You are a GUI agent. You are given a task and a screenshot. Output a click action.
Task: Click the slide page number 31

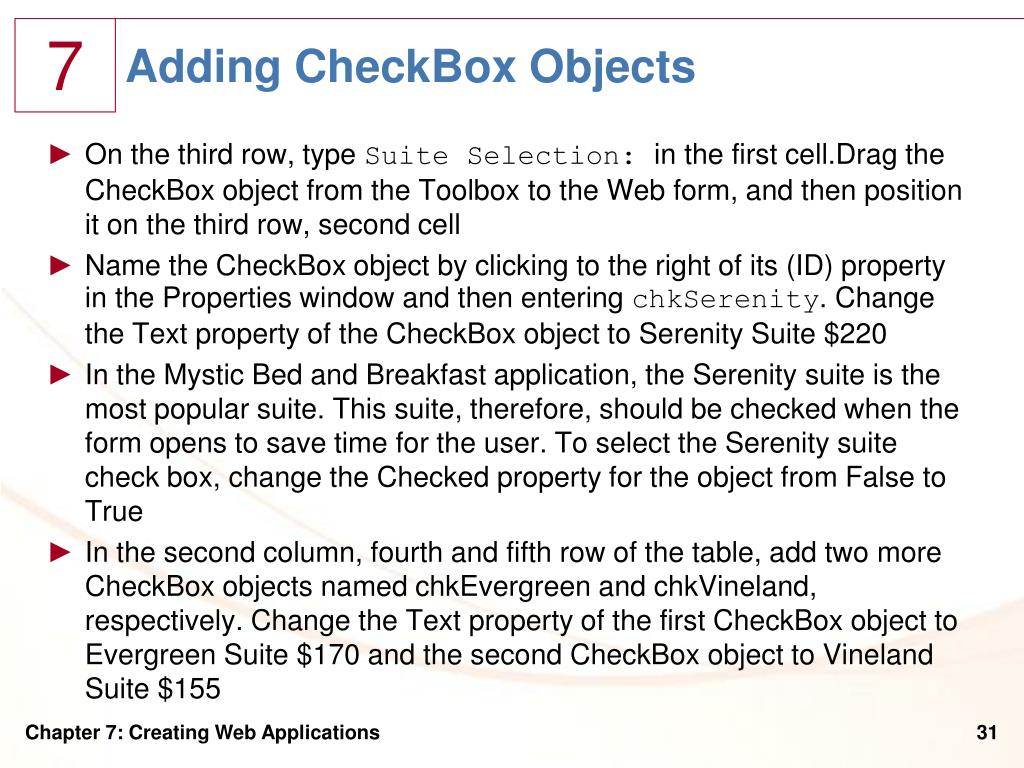point(986,733)
